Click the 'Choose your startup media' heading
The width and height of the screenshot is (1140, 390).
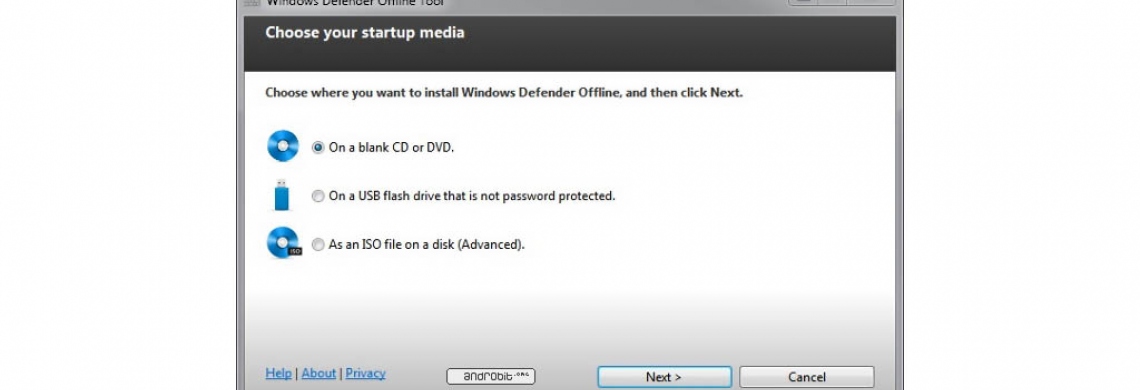click(x=364, y=33)
